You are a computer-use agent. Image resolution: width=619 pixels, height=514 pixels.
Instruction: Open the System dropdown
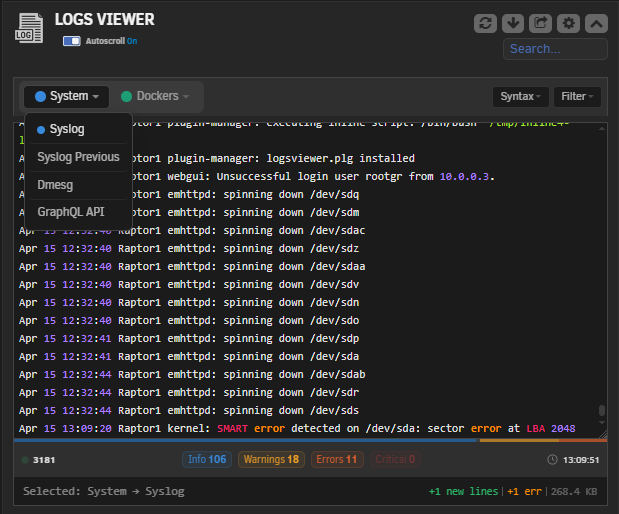(x=66, y=96)
